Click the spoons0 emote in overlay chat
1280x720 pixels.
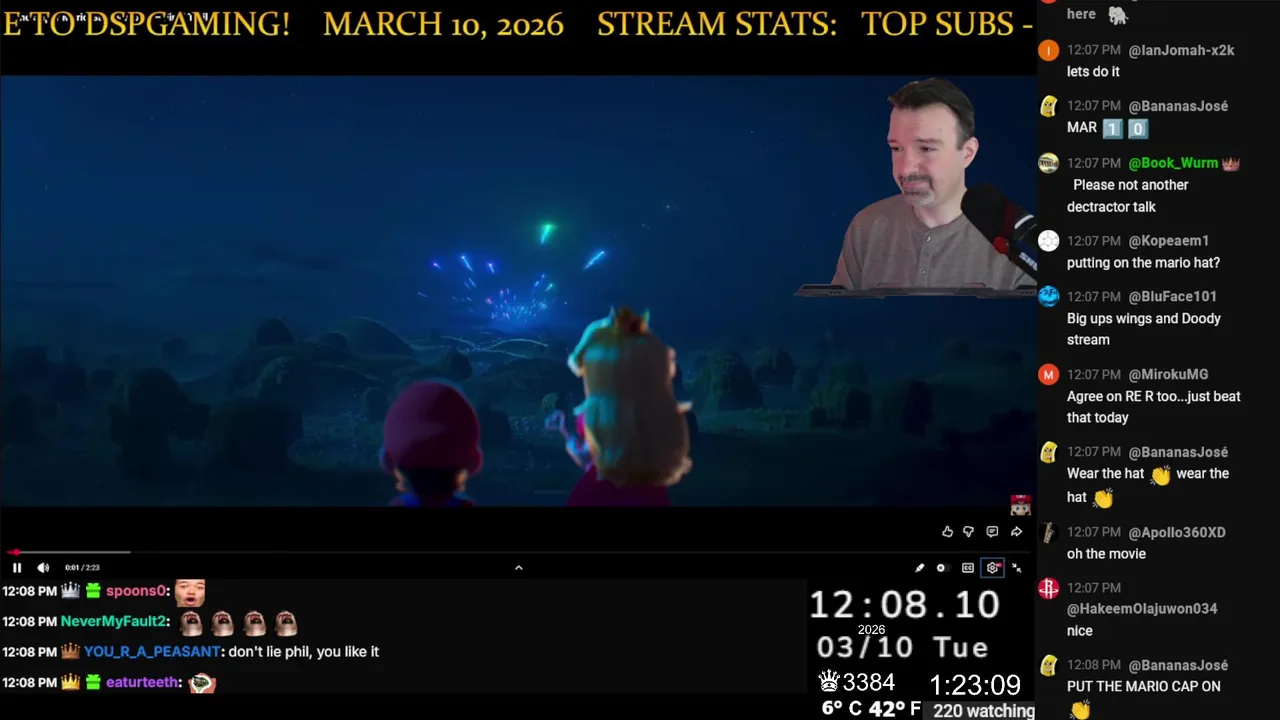tap(190, 592)
